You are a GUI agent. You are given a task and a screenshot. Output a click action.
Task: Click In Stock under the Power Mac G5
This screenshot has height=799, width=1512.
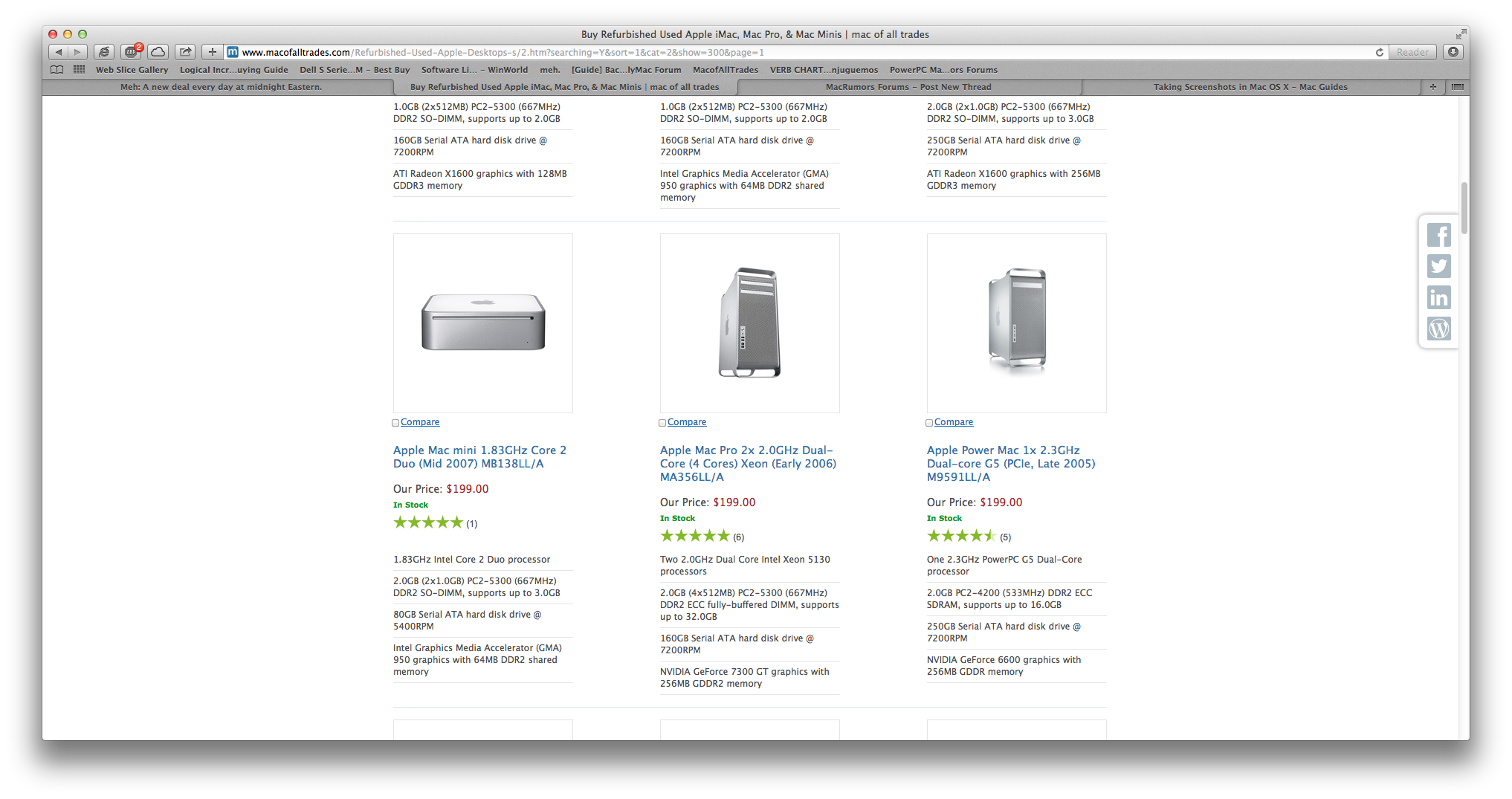coord(944,518)
